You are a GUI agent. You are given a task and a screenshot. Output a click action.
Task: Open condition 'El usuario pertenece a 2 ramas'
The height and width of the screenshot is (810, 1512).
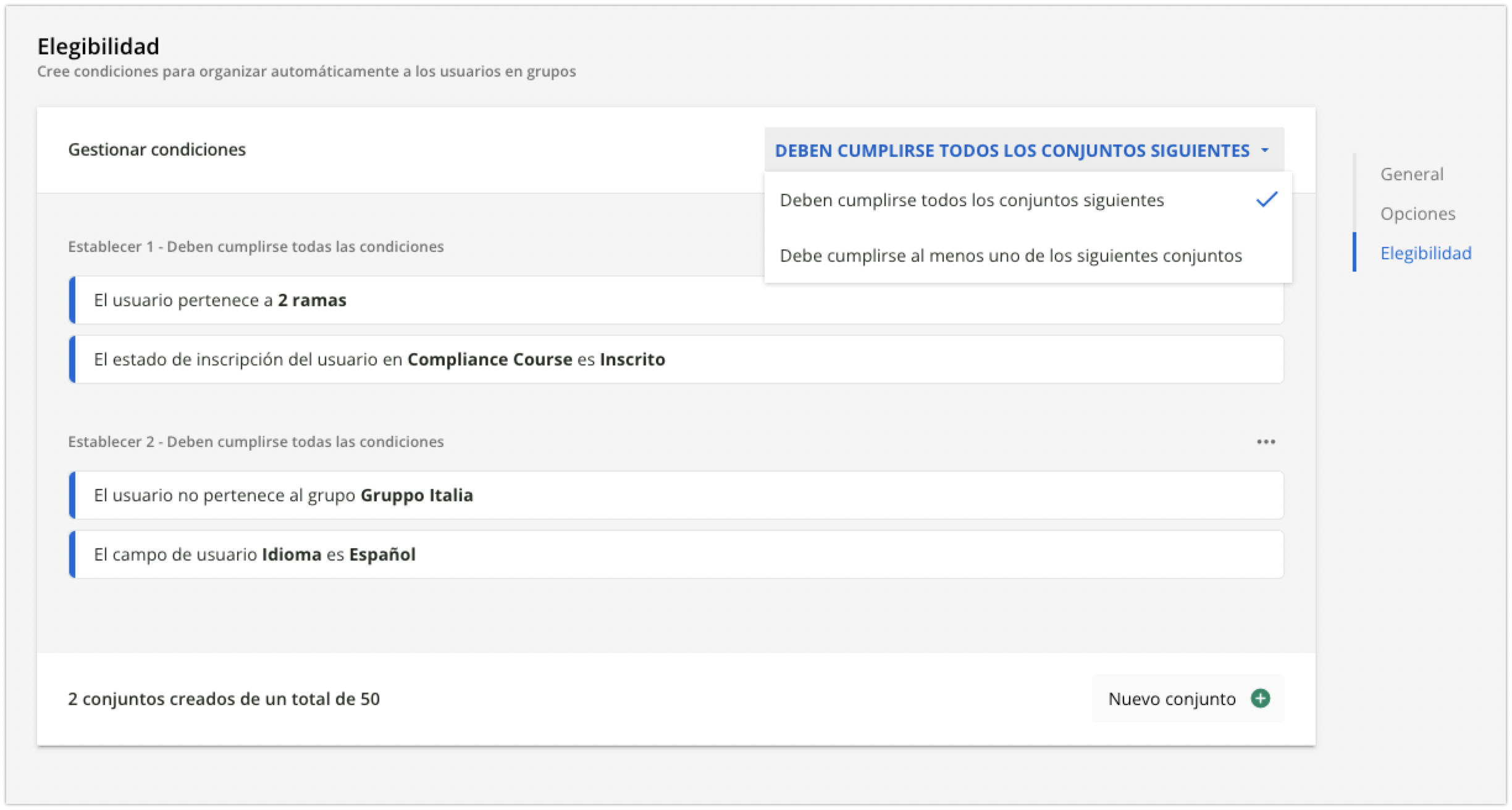click(676, 300)
